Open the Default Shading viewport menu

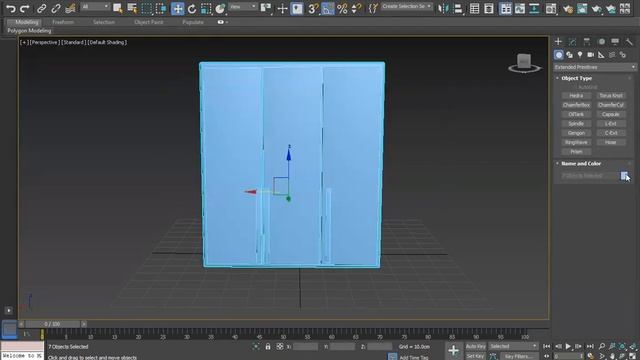coord(107,42)
